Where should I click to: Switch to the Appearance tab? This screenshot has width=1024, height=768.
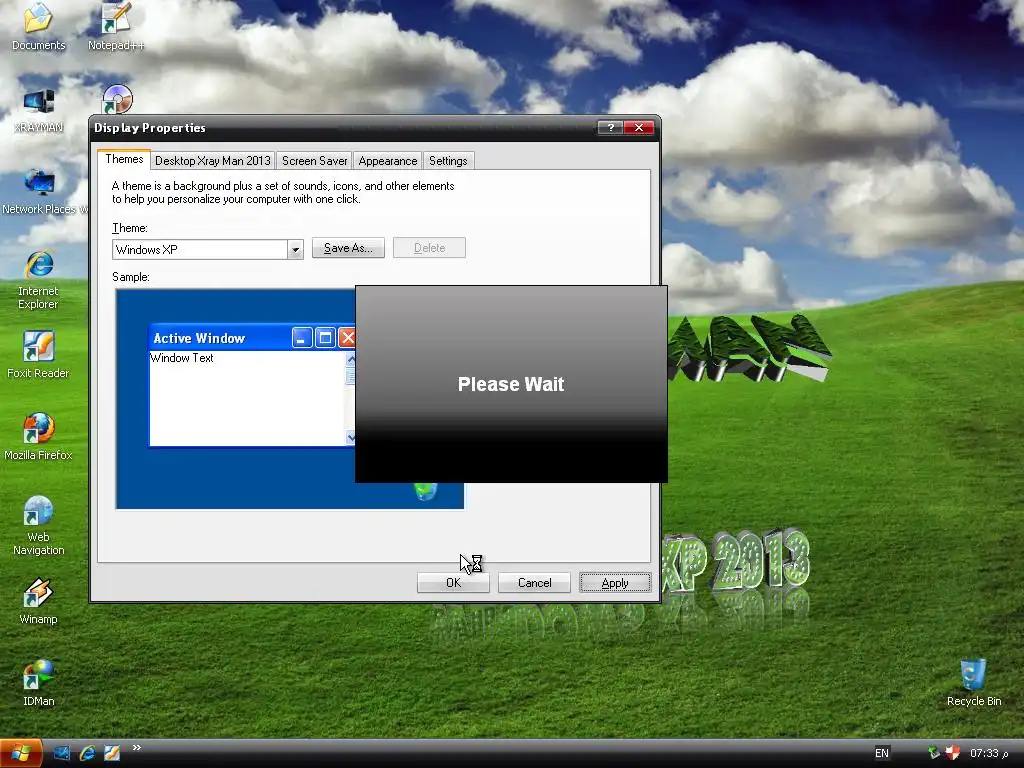(387, 161)
